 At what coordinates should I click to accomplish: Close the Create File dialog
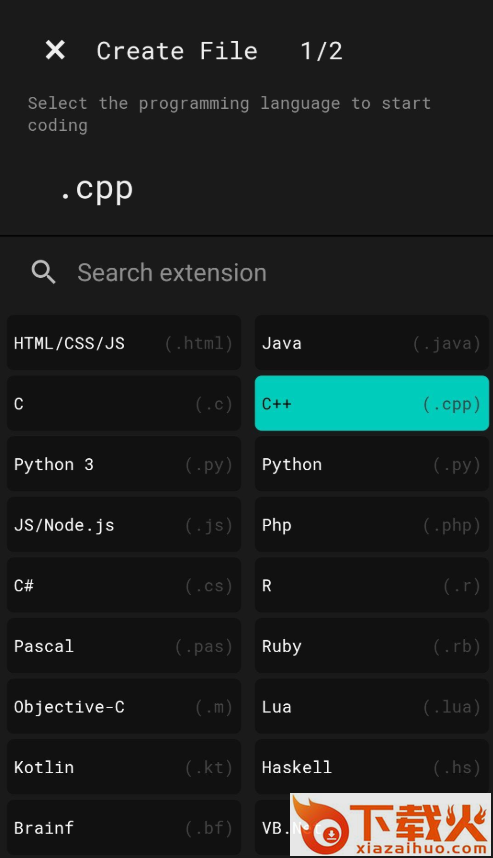[x=55, y=50]
